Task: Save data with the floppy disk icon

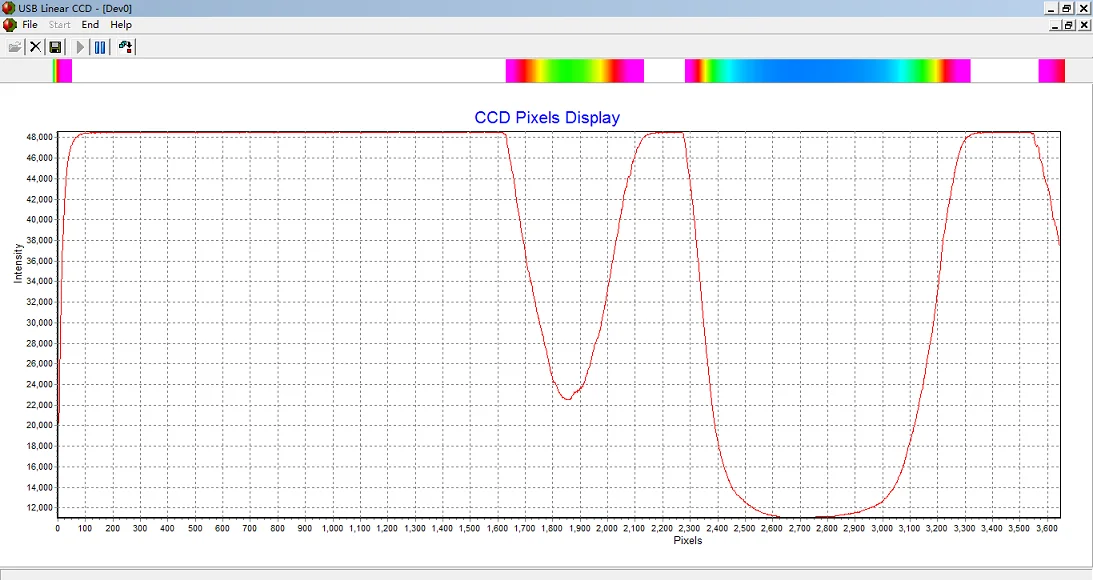Action: [x=55, y=47]
